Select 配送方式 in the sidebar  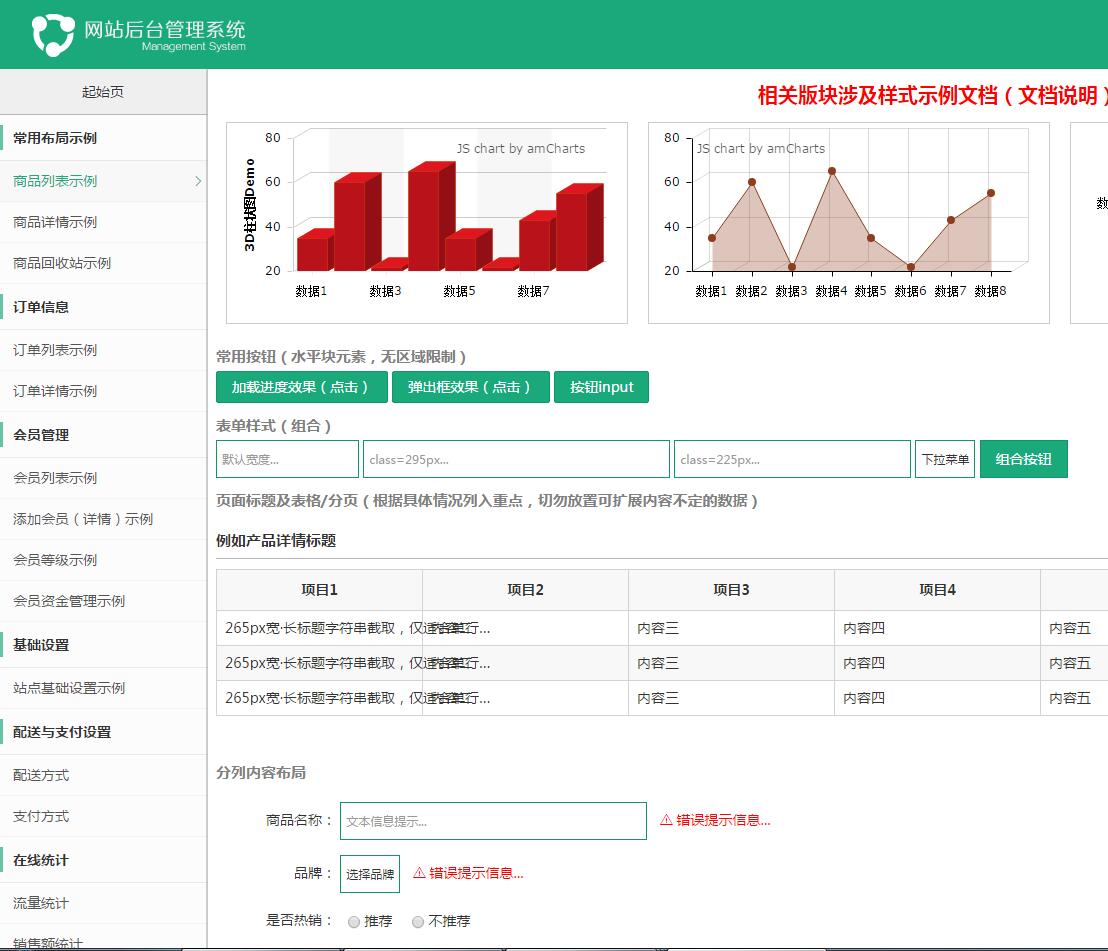click(x=103, y=774)
